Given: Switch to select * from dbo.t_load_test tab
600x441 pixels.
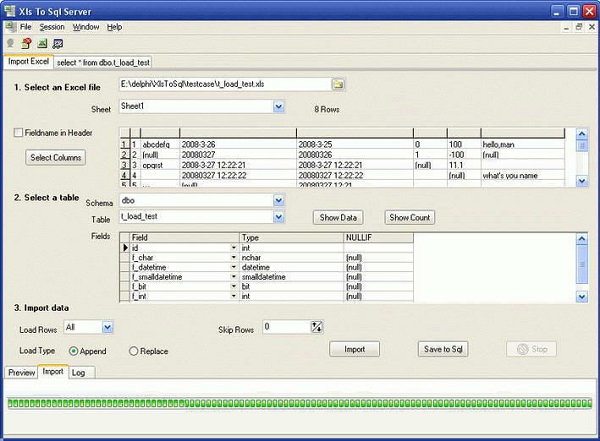Looking at the screenshot, I should point(103,62).
